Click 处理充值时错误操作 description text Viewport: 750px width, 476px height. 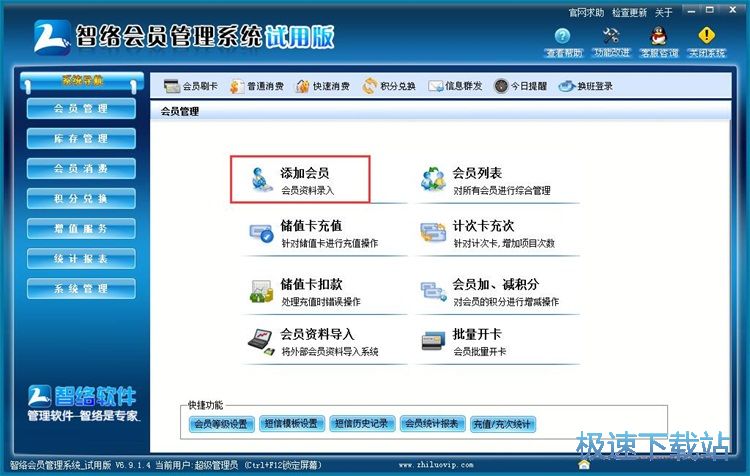pos(321,302)
